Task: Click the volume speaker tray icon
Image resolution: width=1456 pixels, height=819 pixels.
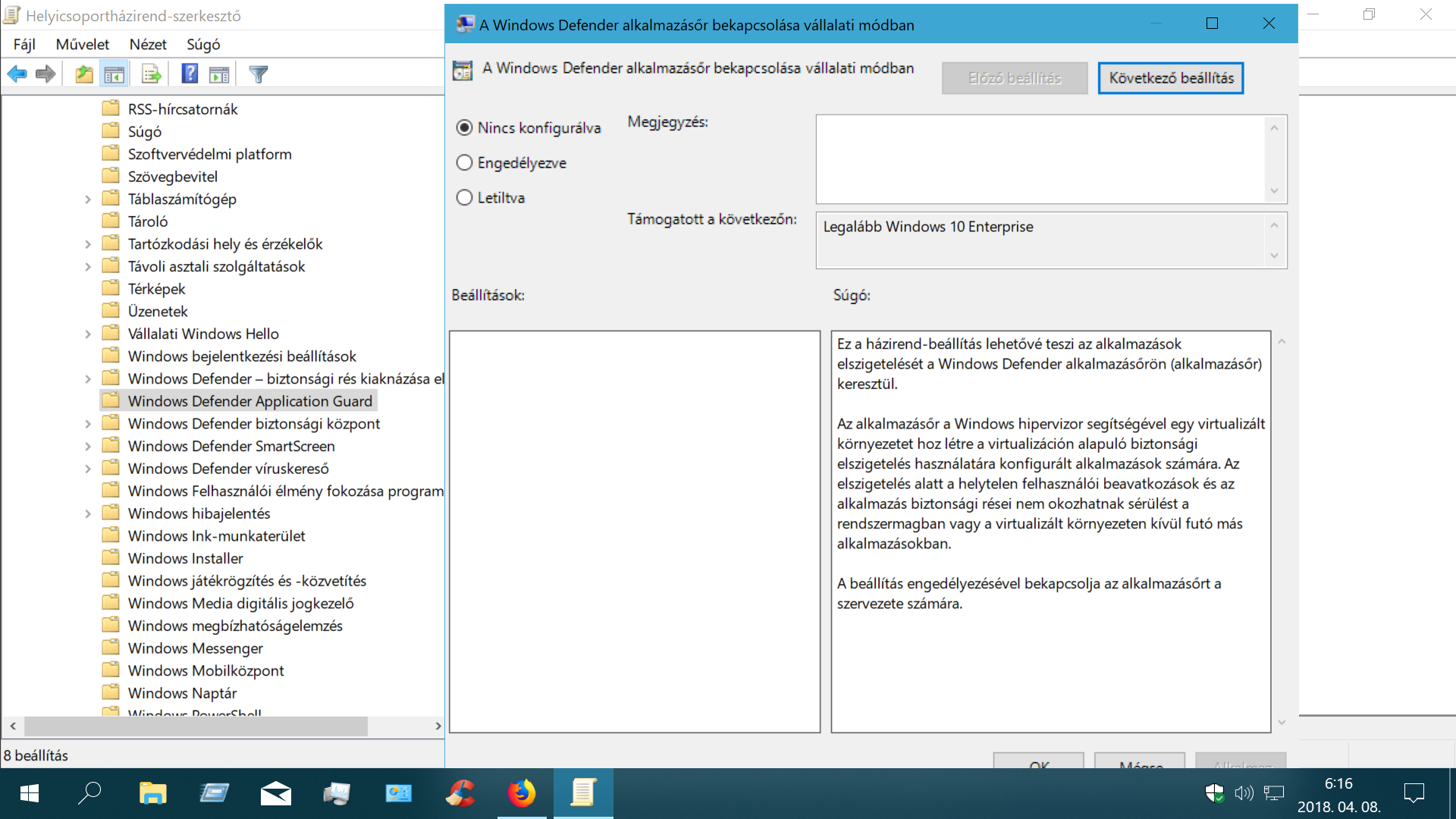Action: pyautogui.click(x=1244, y=793)
